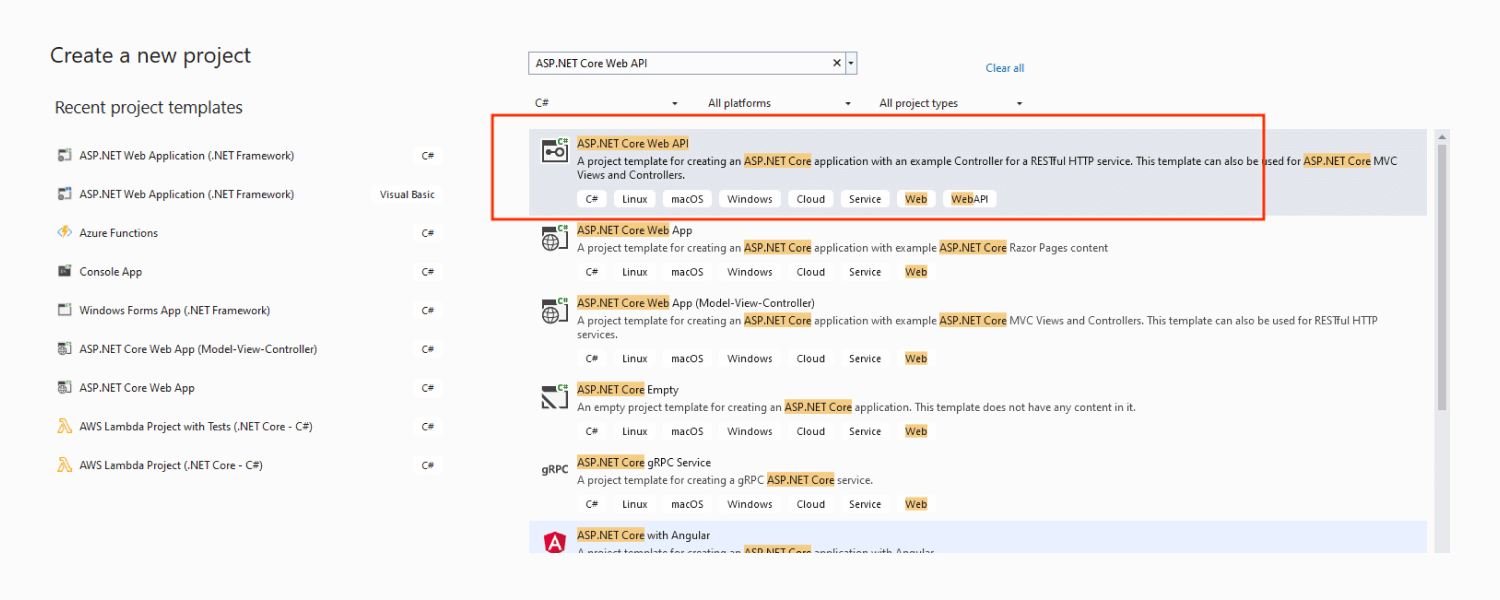
Task: Open the search history dropdown arrow
Action: tap(851, 62)
